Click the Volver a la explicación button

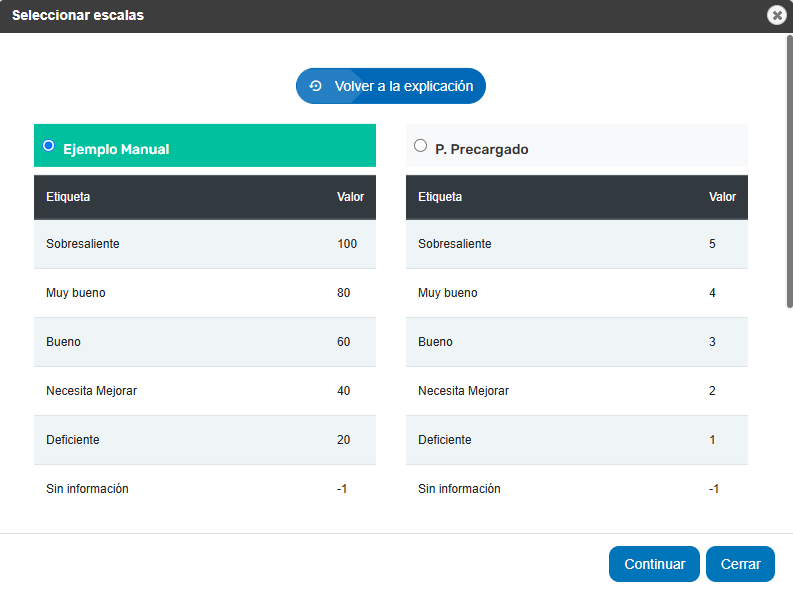[x=390, y=86]
